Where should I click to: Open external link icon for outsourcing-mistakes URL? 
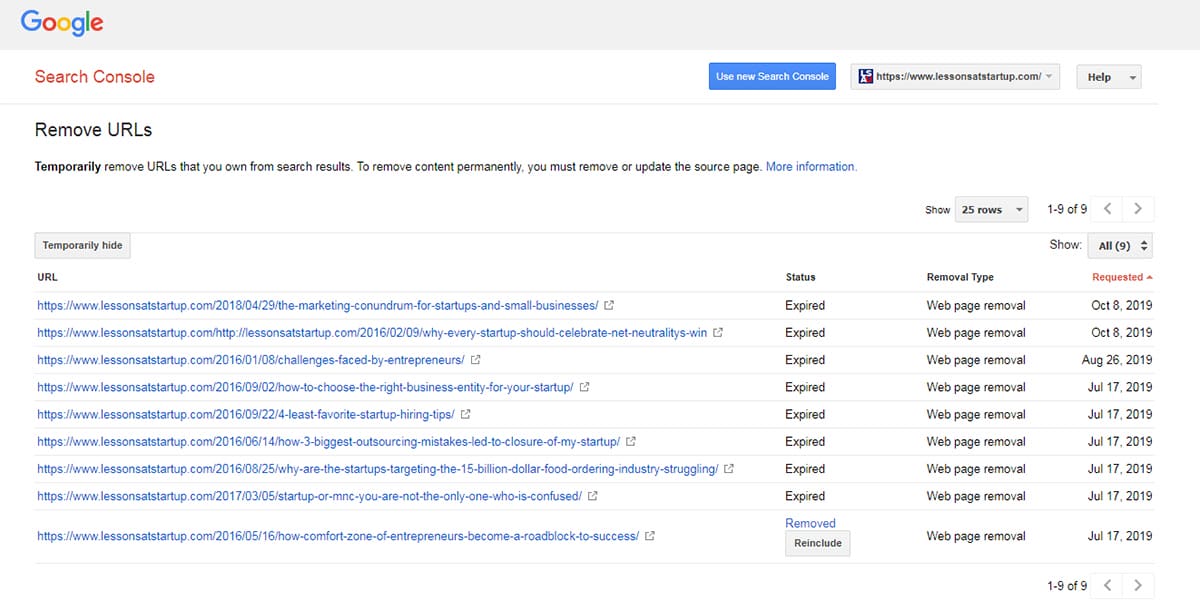pyautogui.click(x=631, y=442)
